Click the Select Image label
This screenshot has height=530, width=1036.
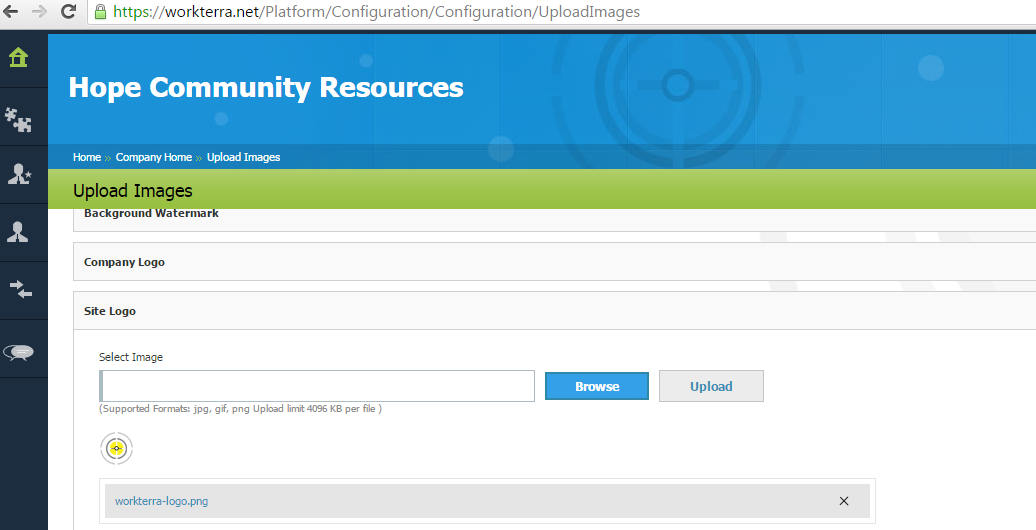click(x=131, y=357)
